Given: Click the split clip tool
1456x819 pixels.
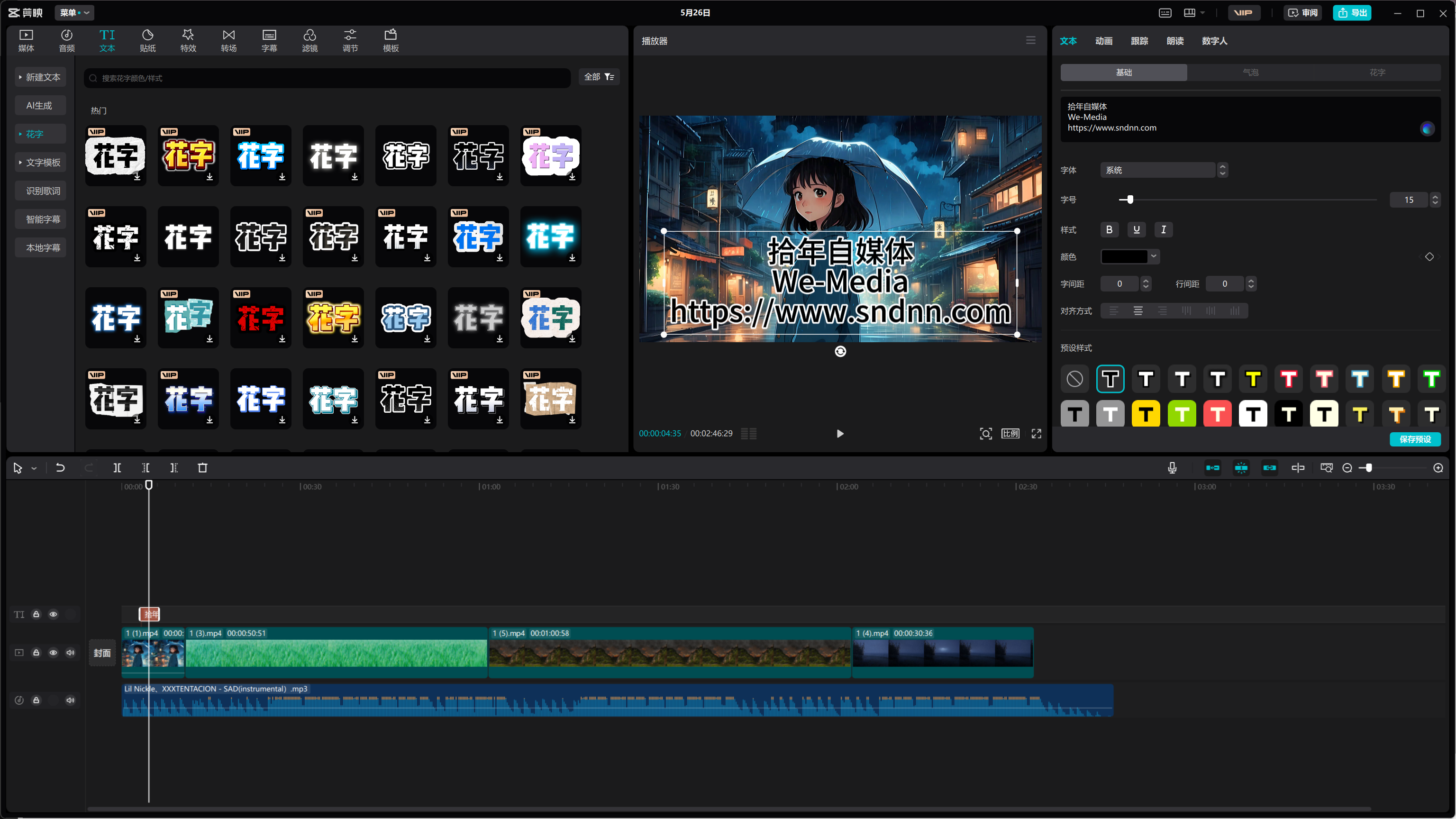Looking at the screenshot, I should pyautogui.click(x=117, y=467).
